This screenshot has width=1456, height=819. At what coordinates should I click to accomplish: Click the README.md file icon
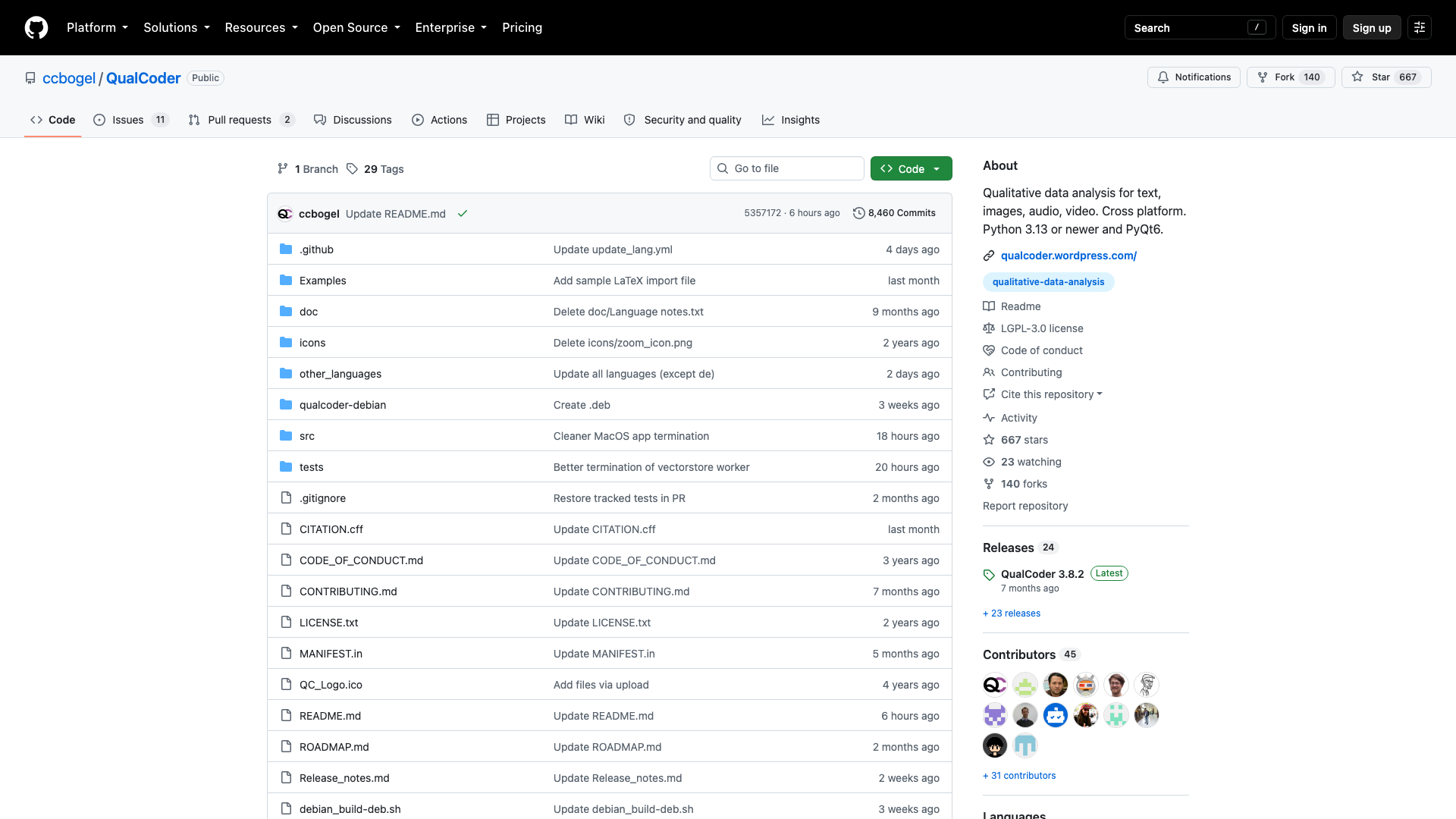click(x=286, y=715)
